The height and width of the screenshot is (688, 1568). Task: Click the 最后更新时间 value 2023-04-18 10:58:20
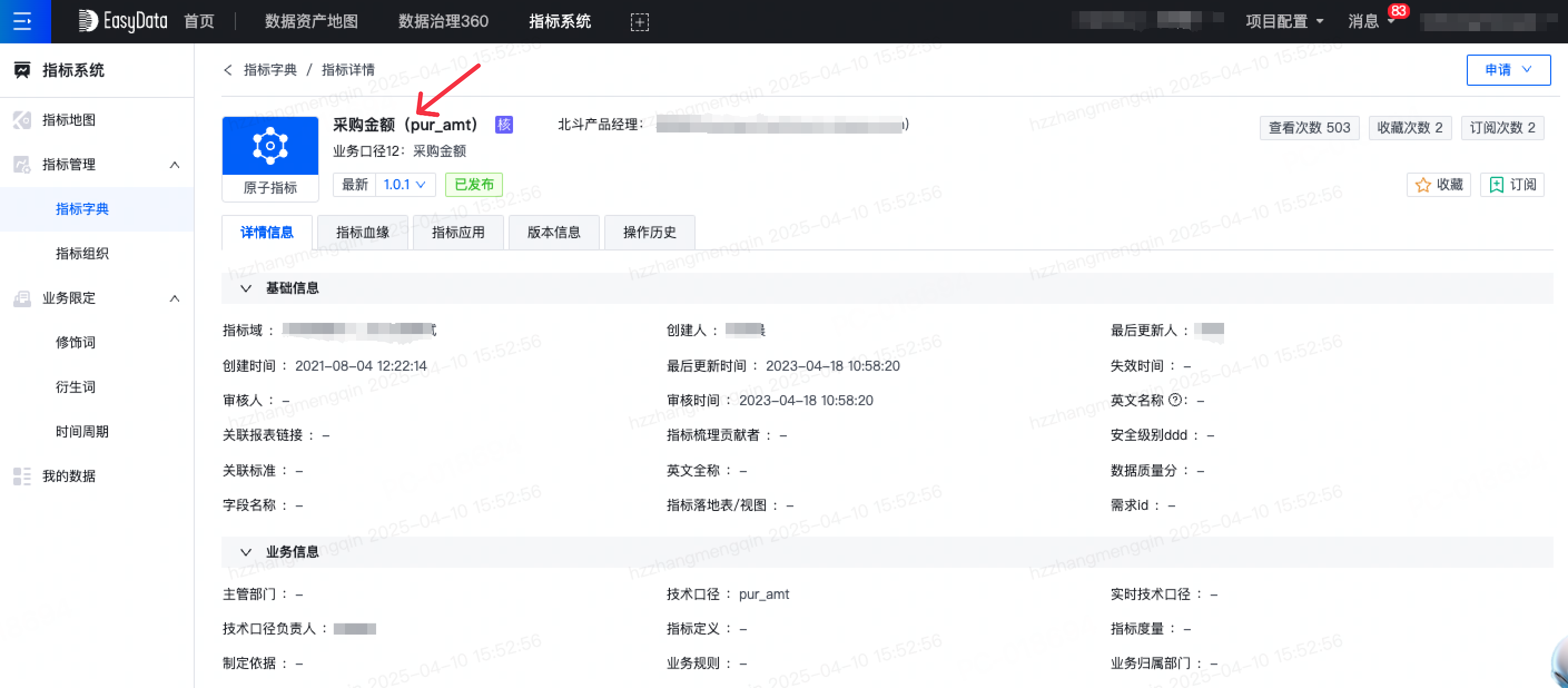point(832,366)
